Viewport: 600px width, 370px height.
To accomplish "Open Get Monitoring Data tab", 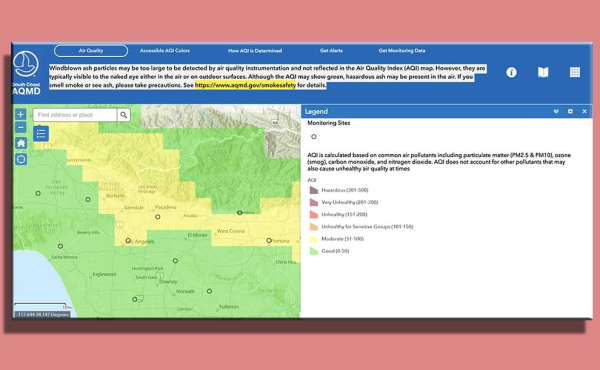I will 402,51.
